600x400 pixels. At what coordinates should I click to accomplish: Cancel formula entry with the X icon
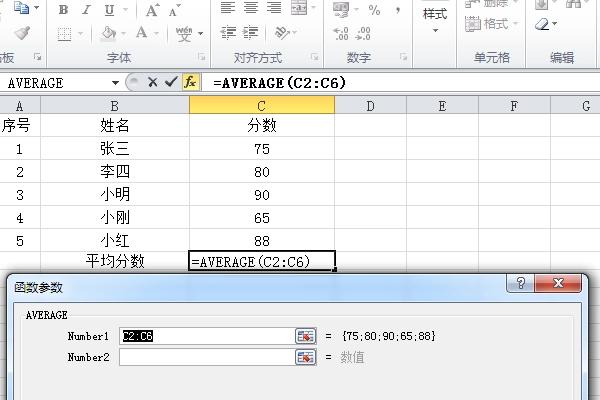[153, 82]
